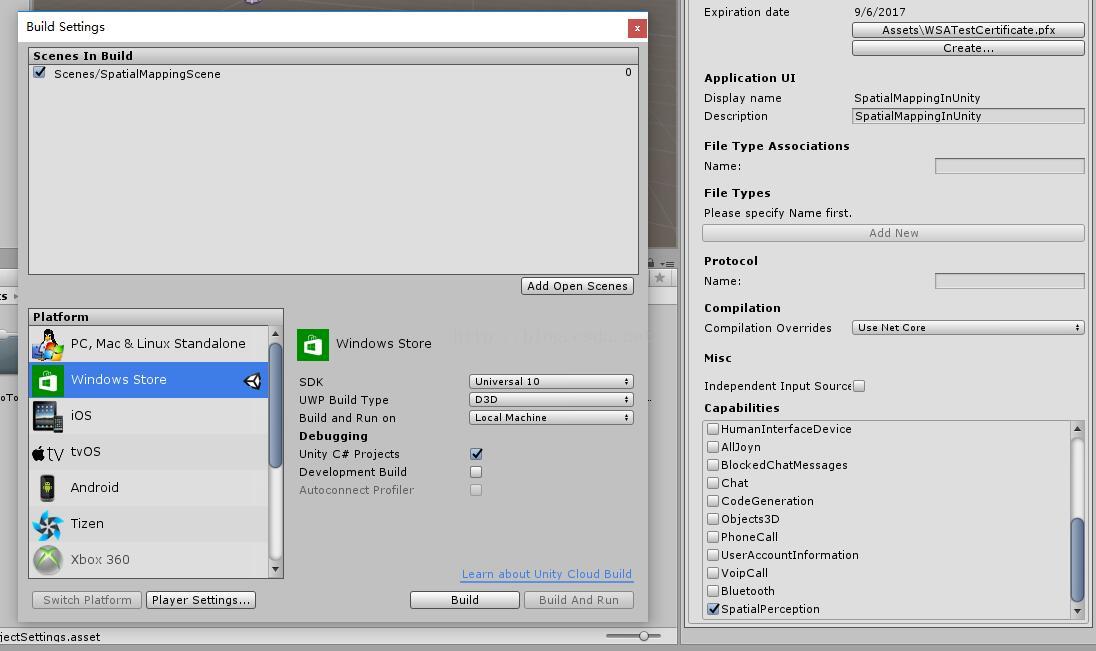Click the Unity logo on Windows Store row
This screenshot has width=1096, height=651.
(252, 380)
